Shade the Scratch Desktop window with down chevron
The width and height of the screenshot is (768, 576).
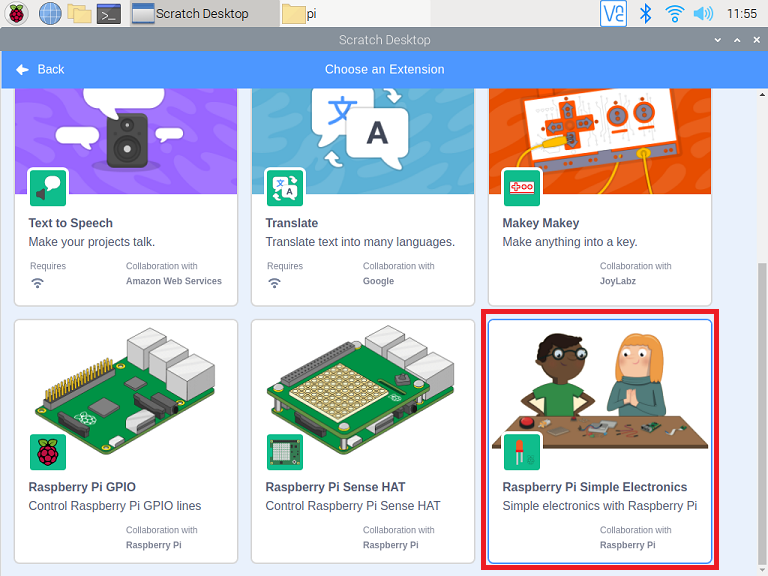click(x=718, y=40)
